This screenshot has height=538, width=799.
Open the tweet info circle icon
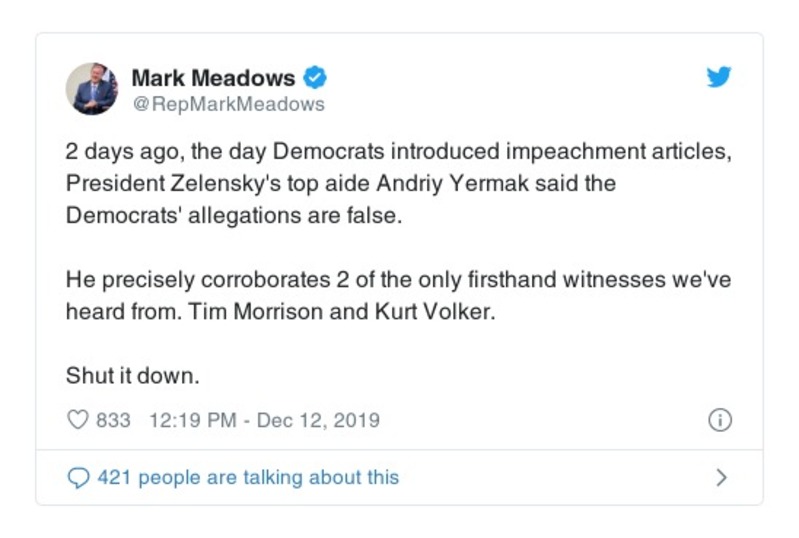[719, 420]
